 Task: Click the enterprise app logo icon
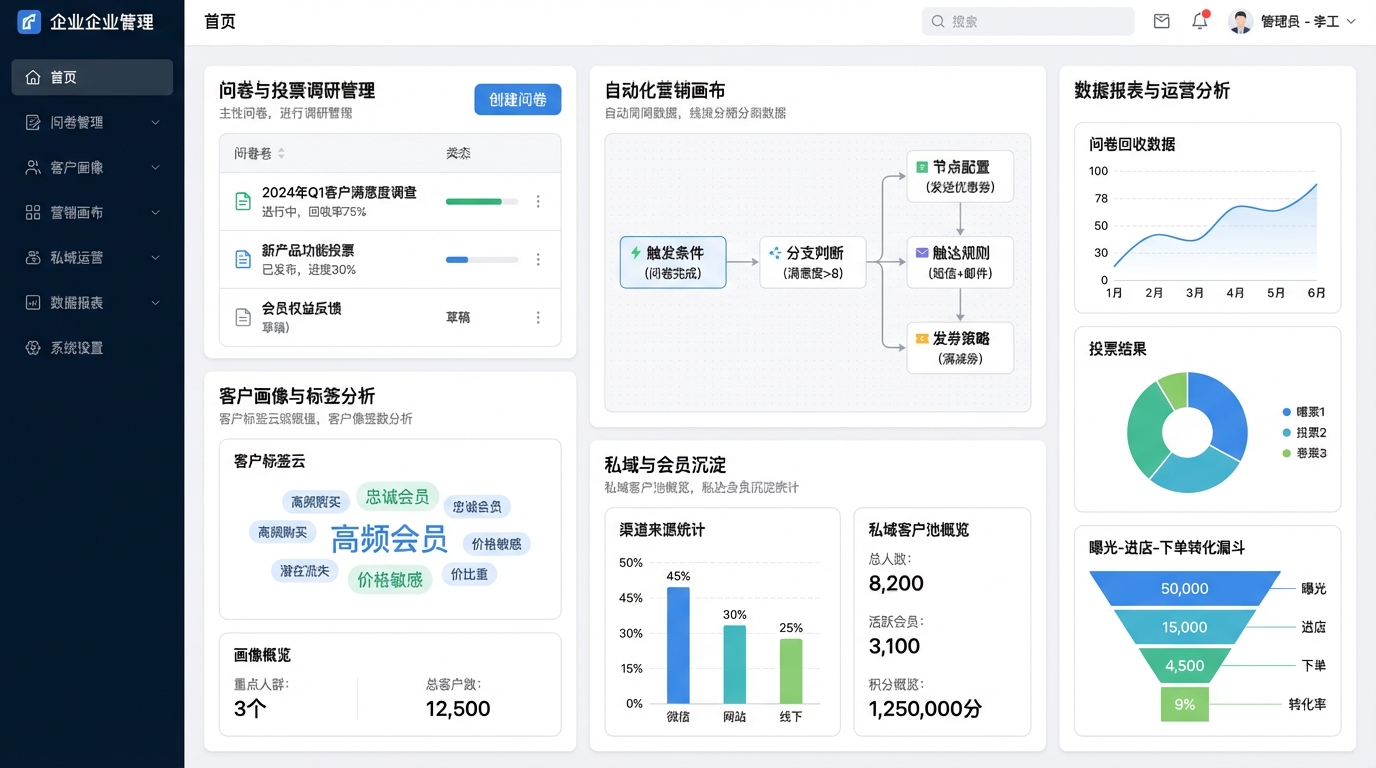pos(29,22)
